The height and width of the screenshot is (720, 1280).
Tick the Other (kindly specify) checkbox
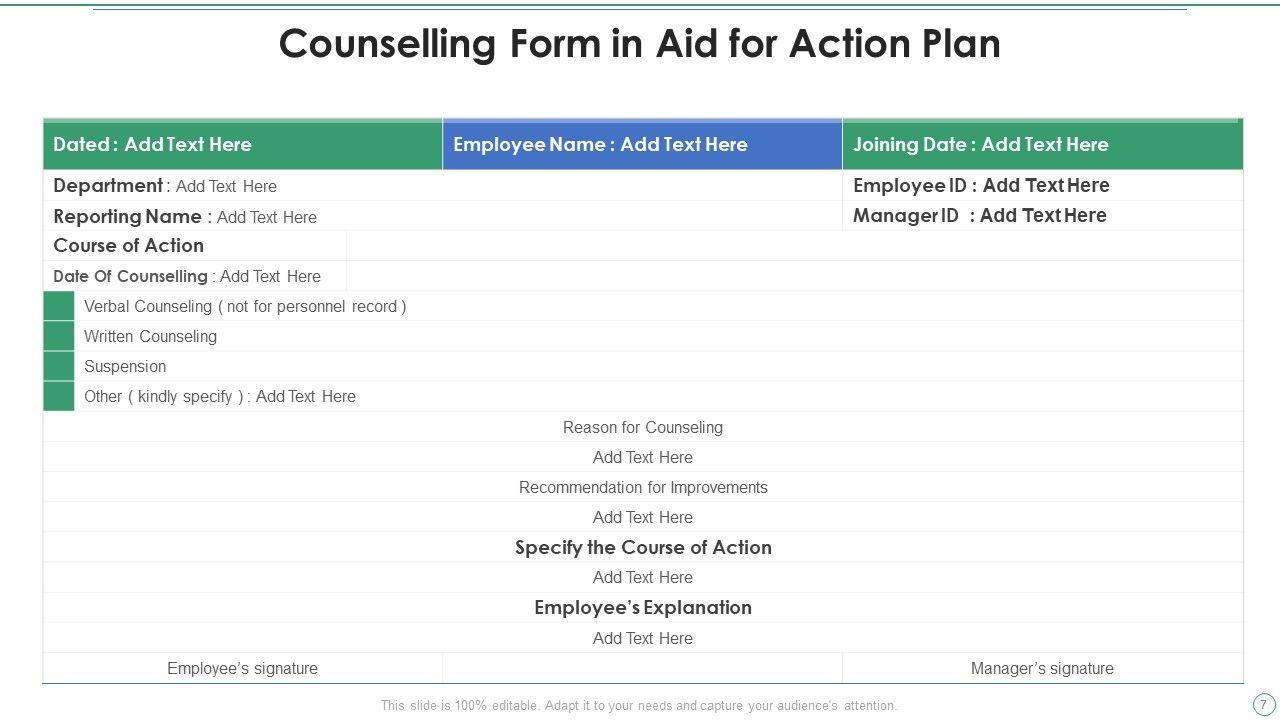coord(59,396)
